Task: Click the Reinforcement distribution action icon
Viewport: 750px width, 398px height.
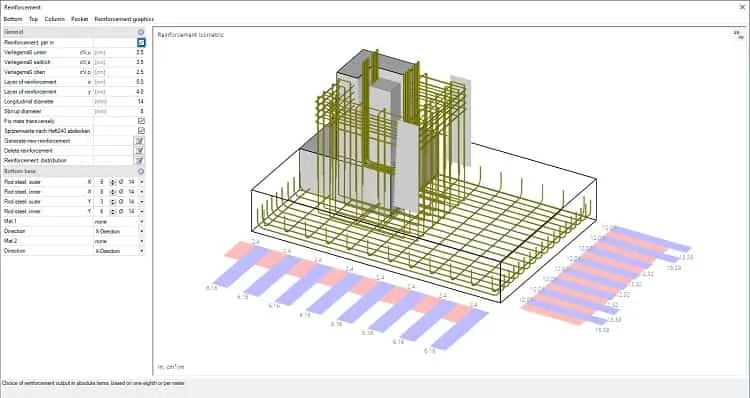Action: [139, 161]
